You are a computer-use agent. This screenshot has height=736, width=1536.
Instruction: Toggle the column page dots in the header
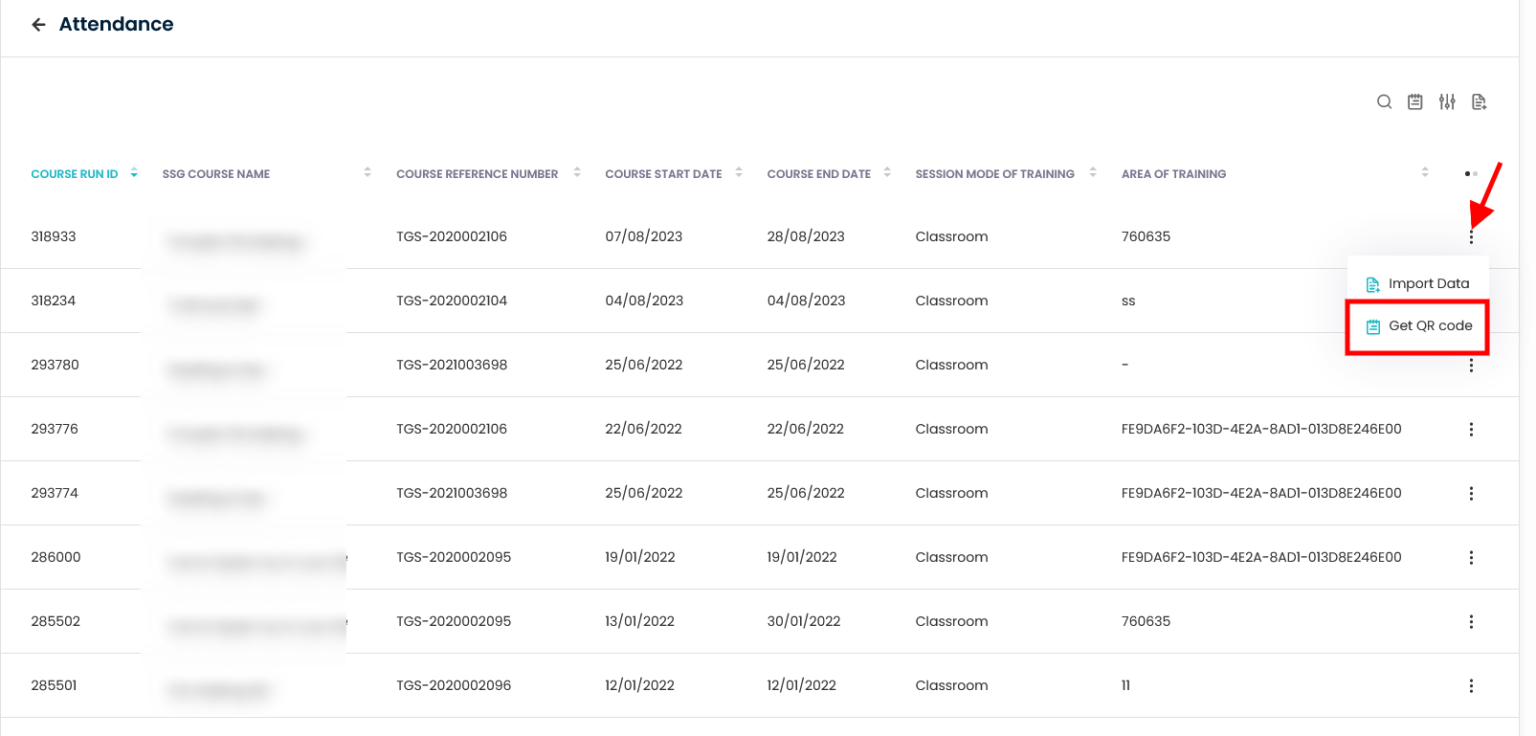1471,174
